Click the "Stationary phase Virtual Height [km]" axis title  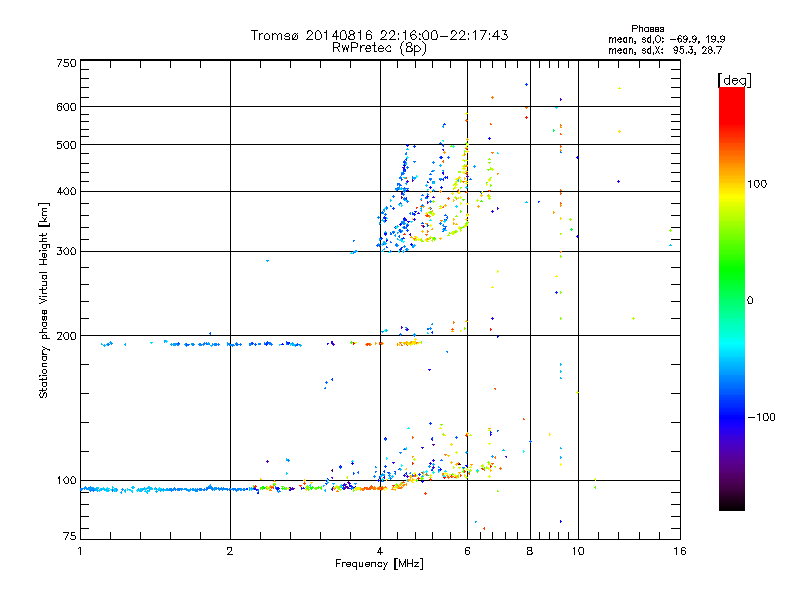pos(44,300)
